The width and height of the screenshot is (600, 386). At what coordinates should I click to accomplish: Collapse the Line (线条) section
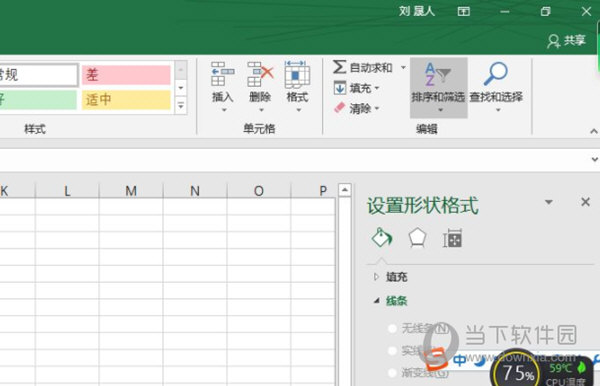(377, 301)
